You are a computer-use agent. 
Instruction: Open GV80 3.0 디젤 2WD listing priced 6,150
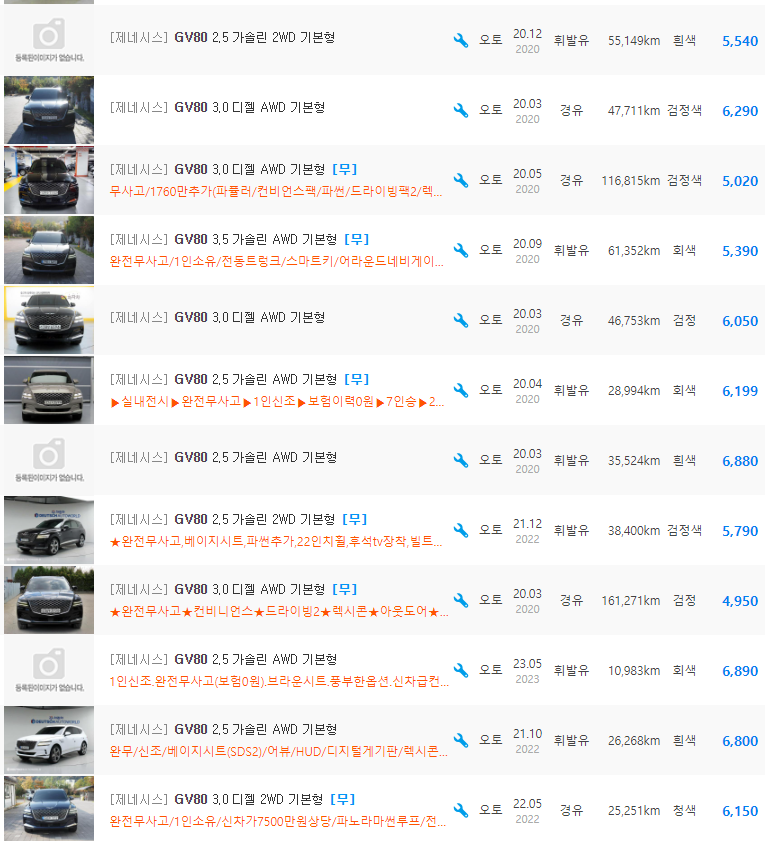pyautogui.click(x=216, y=799)
